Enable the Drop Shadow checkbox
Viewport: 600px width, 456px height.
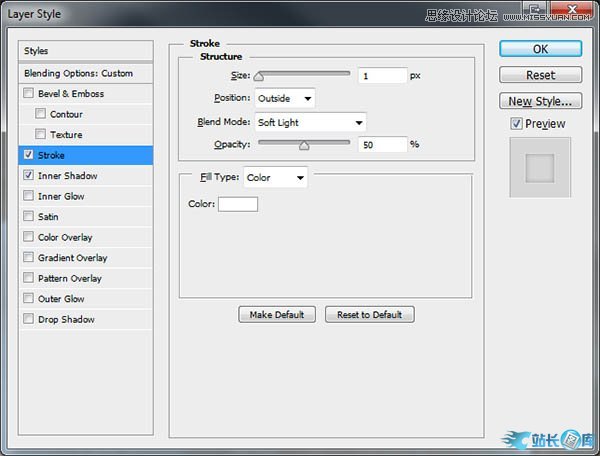pyautogui.click(x=29, y=320)
